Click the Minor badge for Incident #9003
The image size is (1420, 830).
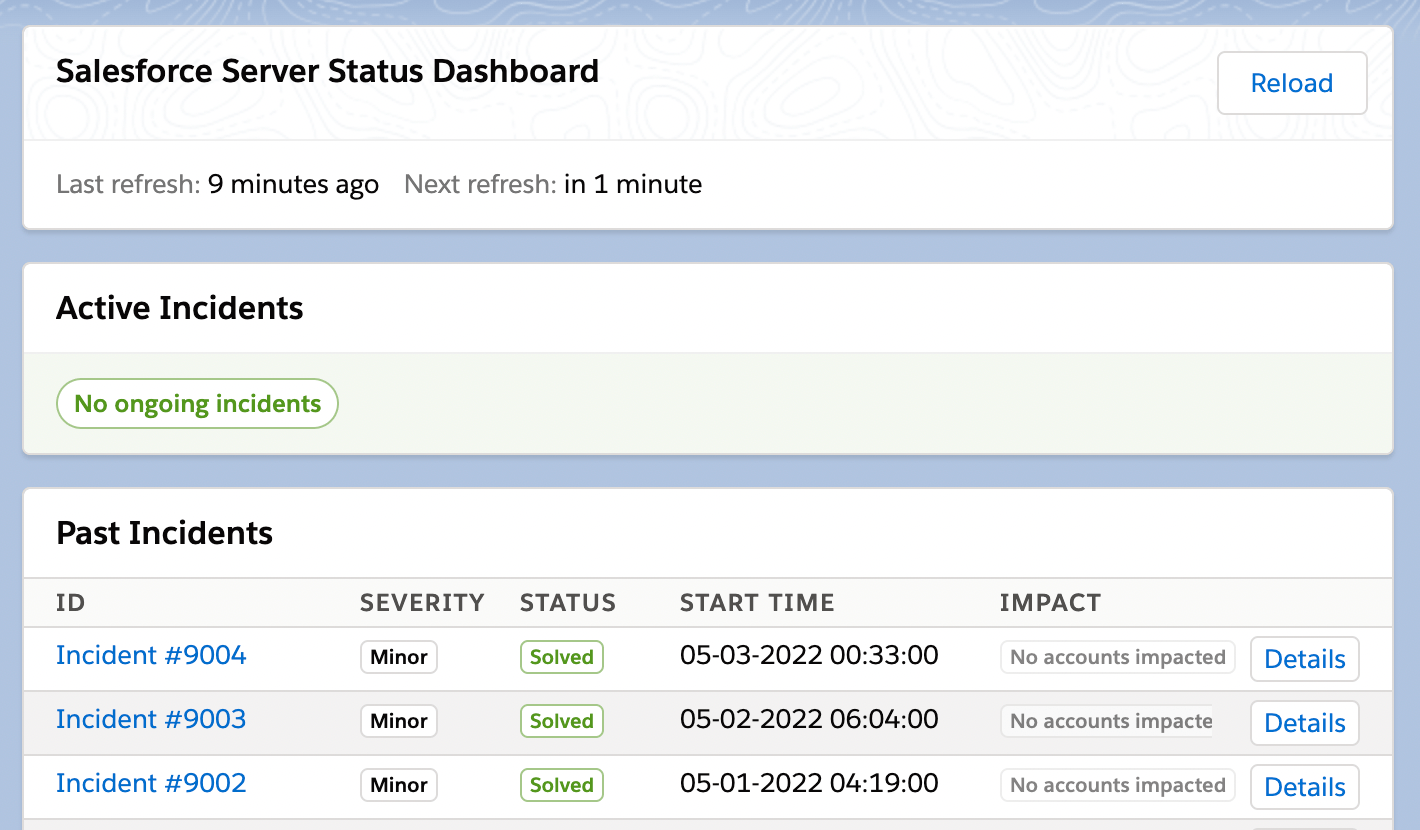pyautogui.click(x=399, y=721)
